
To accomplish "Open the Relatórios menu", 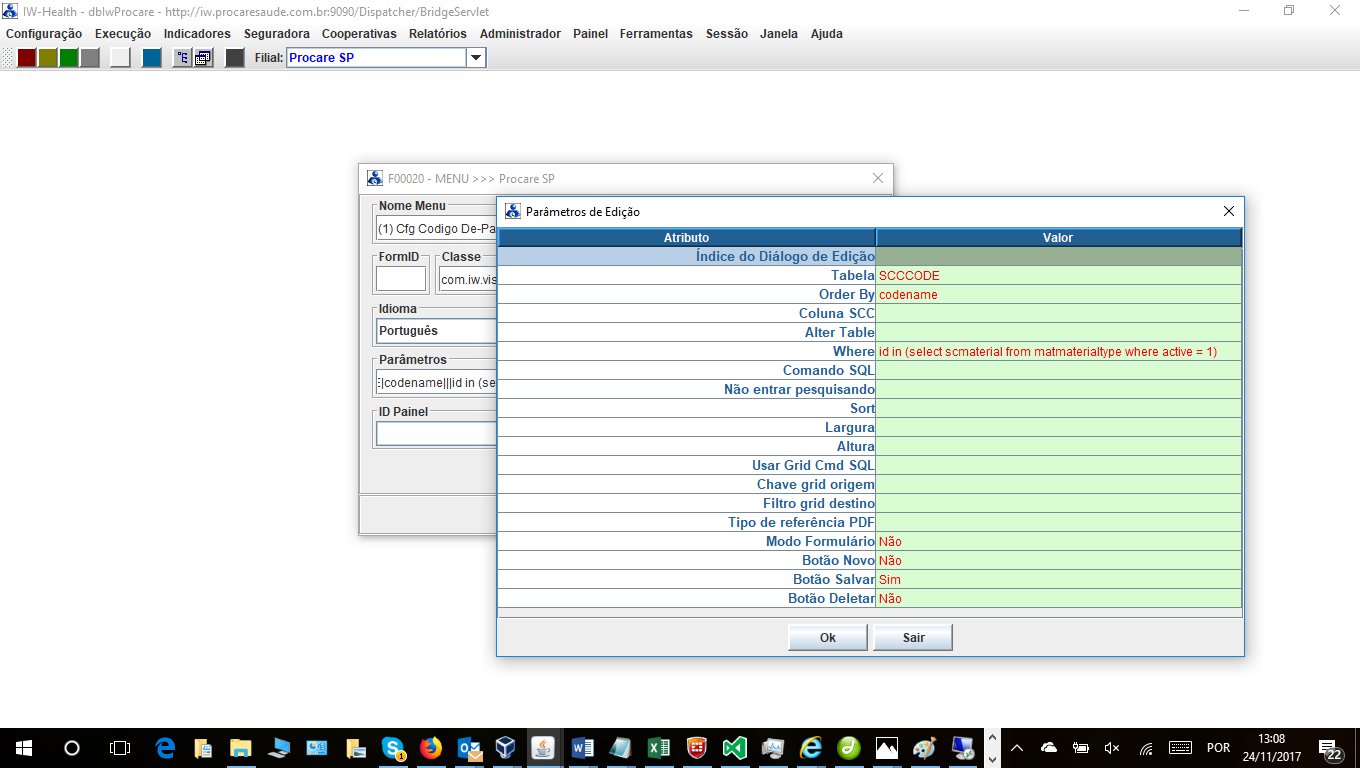I will coord(438,33).
